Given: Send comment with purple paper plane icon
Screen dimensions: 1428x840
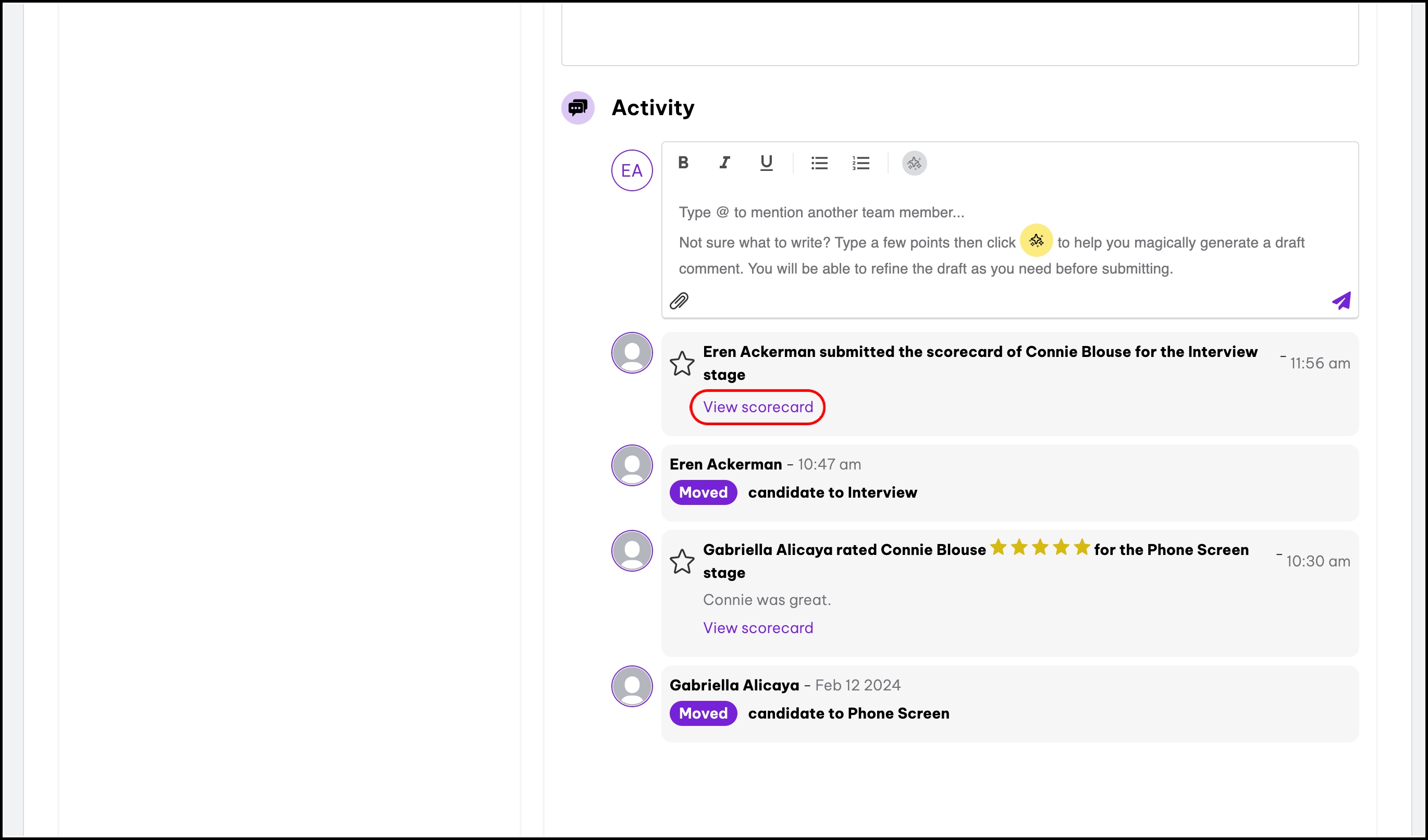Looking at the screenshot, I should (1341, 301).
